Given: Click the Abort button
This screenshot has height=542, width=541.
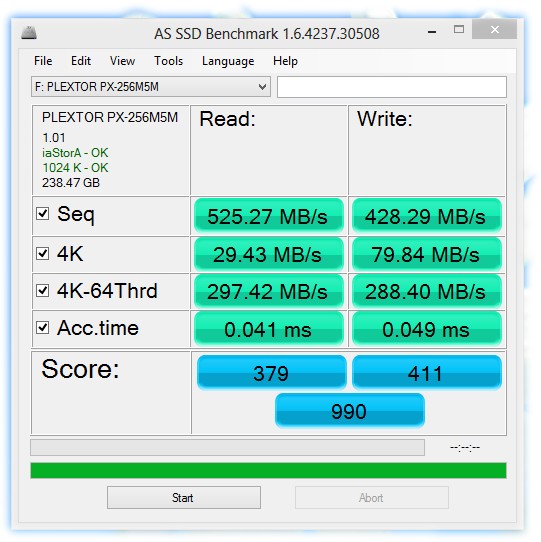Looking at the screenshot, I should click(372, 497).
